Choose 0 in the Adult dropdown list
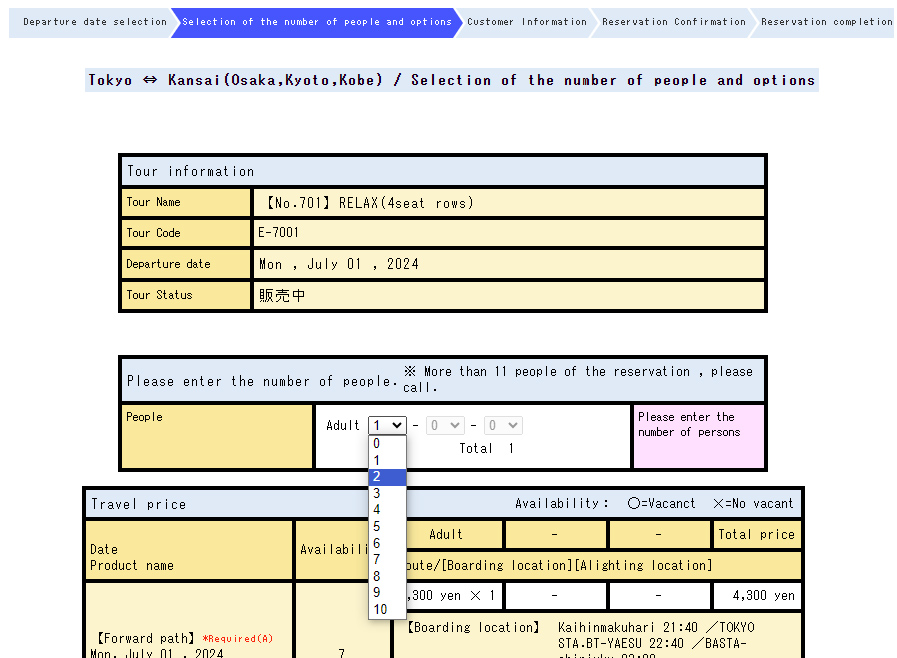897x658 pixels. coord(386,444)
